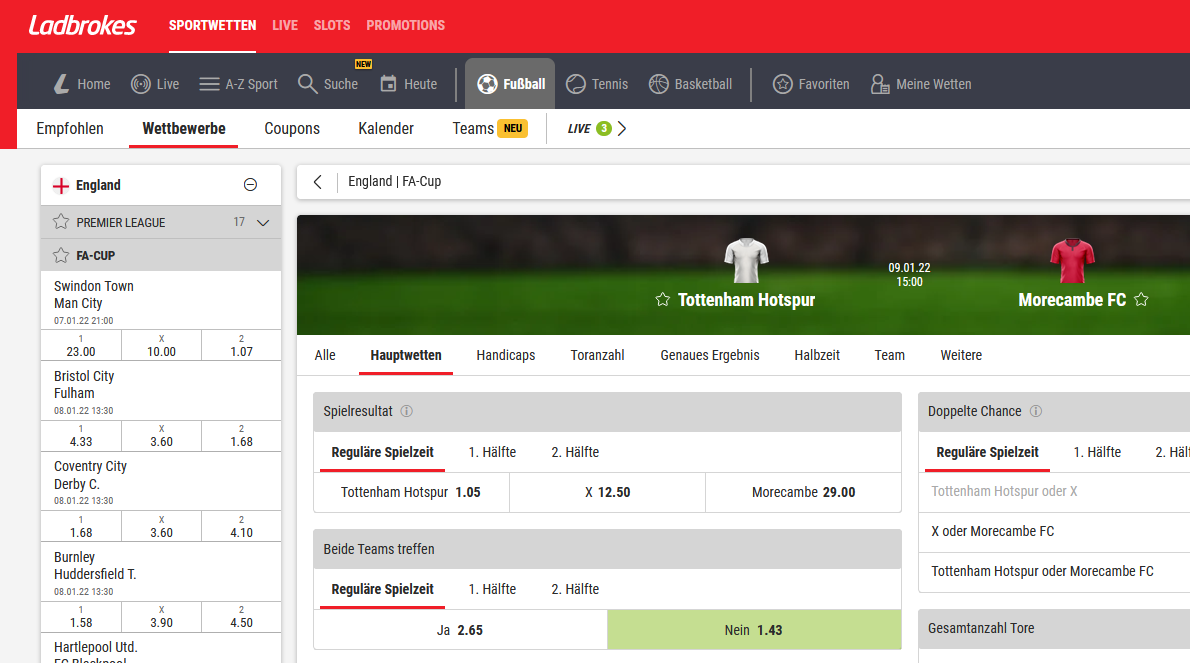The image size is (1190, 663).
Task: Select 2. Hälfte under Spielresultat
Action: coord(575,452)
